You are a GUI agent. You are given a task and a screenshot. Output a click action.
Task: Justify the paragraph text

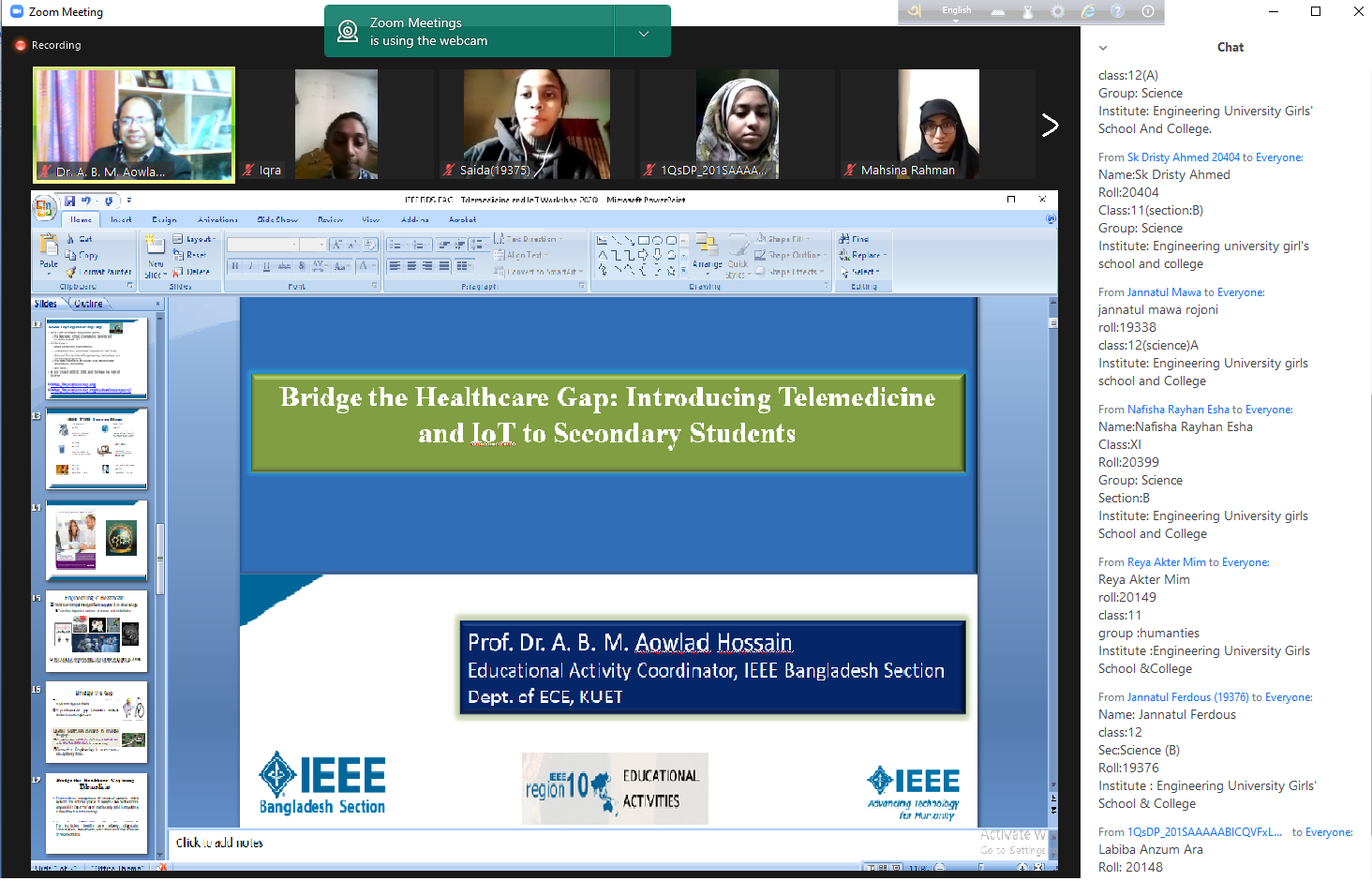click(x=443, y=266)
